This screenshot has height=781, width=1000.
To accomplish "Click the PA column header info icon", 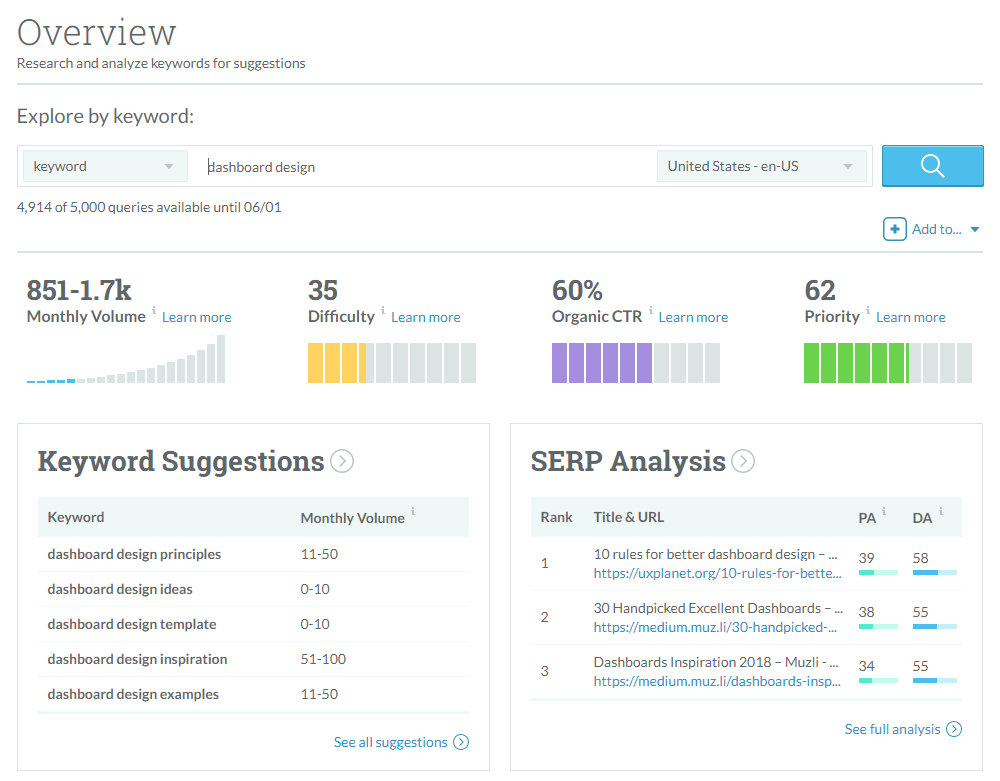I will [x=884, y=512].
